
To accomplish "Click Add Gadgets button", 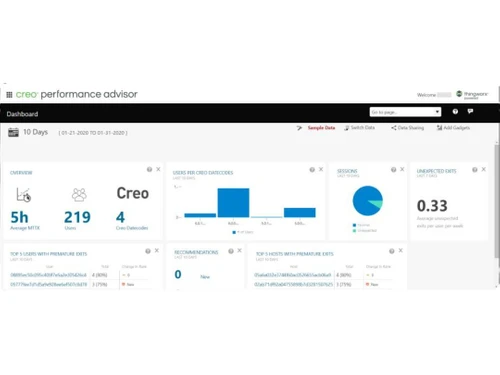I will point(453,128).
